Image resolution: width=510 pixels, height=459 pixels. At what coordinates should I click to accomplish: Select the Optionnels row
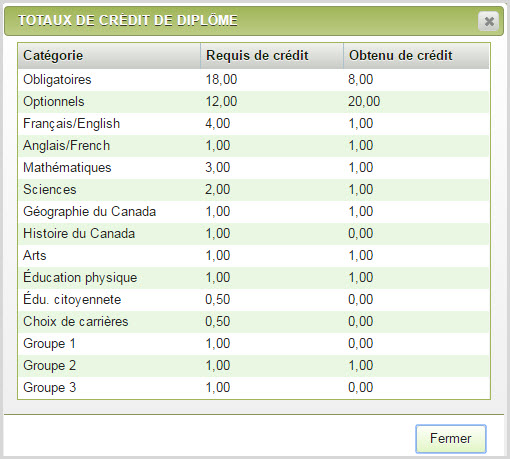[254, 102]
